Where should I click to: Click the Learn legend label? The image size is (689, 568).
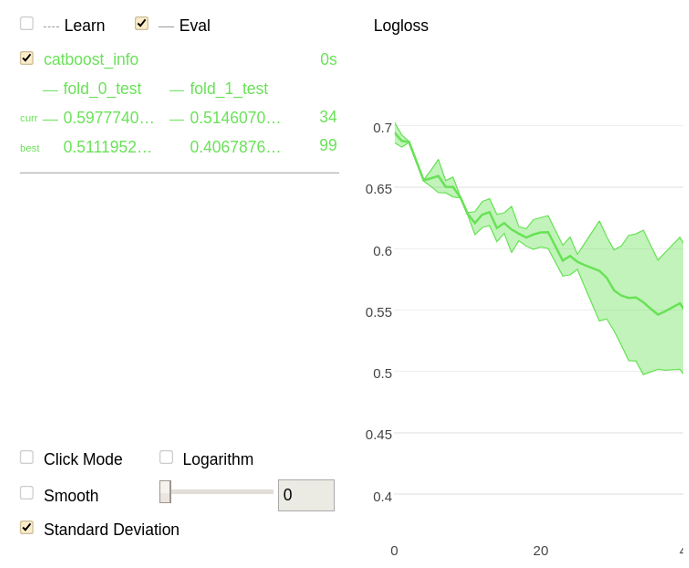[84, 26]
